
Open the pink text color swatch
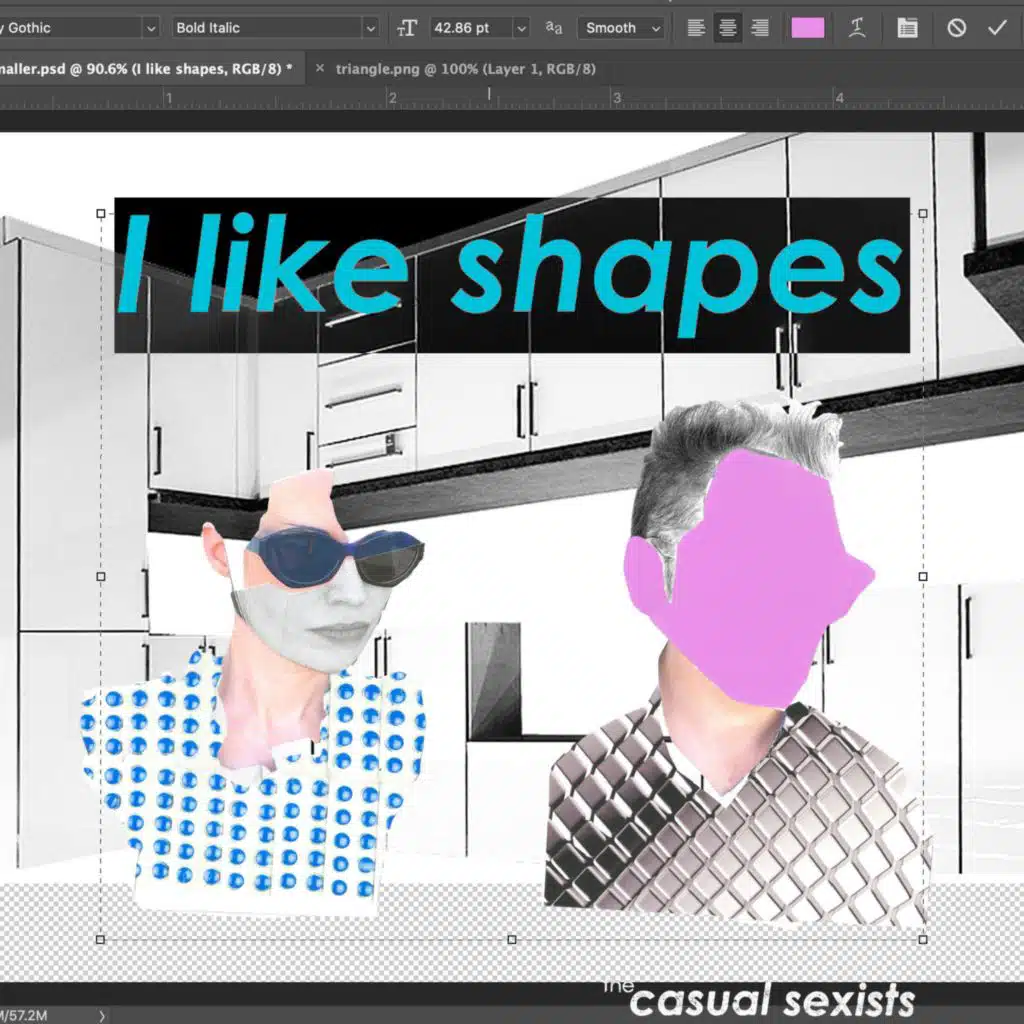click(x=808, y=28)
